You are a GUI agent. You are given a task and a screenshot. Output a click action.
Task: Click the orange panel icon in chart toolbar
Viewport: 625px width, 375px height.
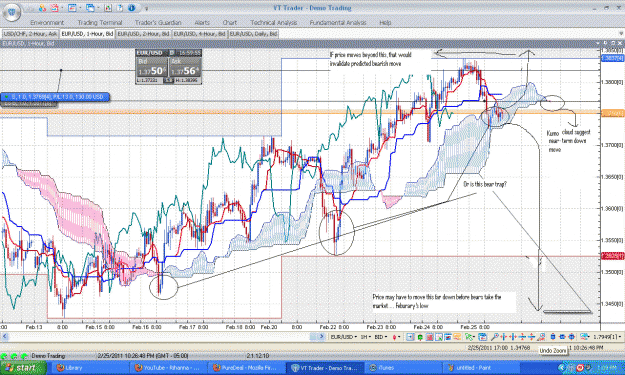457,337
